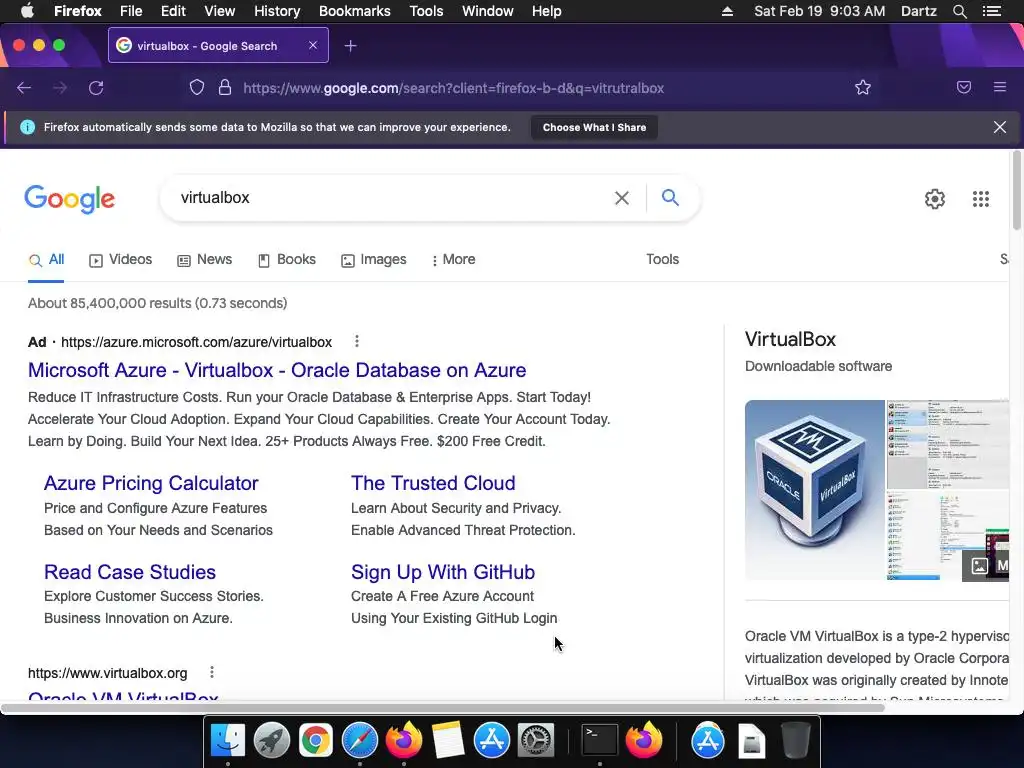Open Finder from the Dock
The width and height of the screenshot is (1024, 768).
227,740
